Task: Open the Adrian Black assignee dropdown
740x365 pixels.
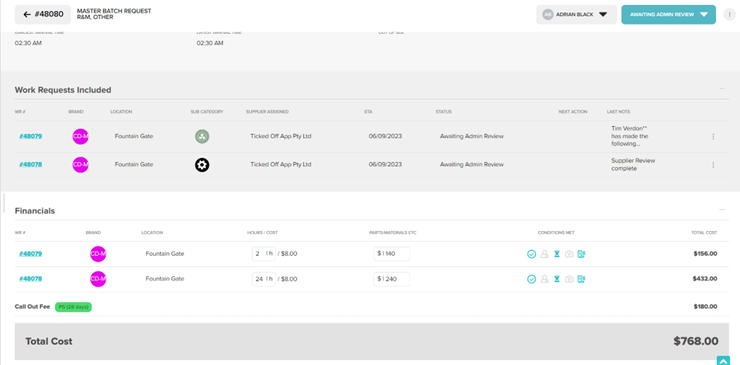Action: [576, 15]
